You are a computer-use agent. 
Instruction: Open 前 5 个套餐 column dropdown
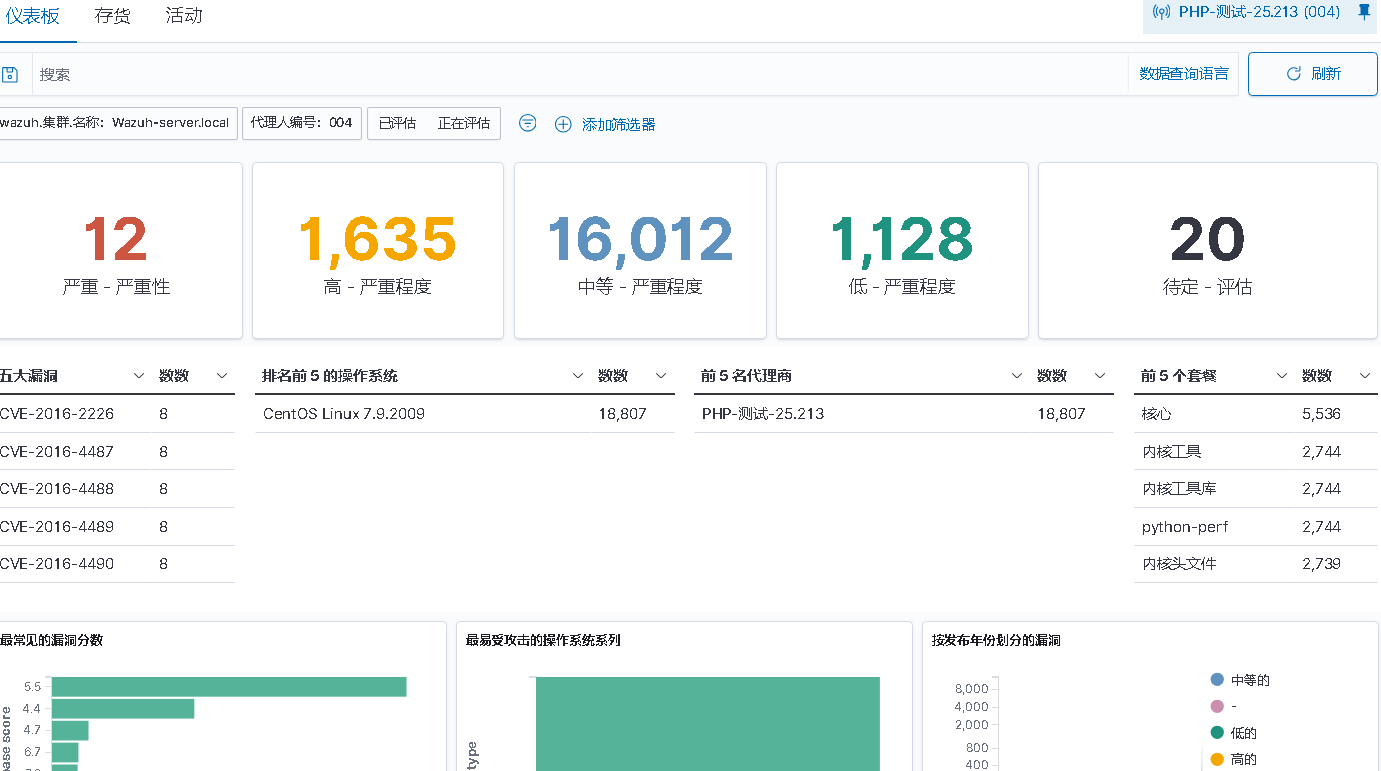click(1282, 376)
